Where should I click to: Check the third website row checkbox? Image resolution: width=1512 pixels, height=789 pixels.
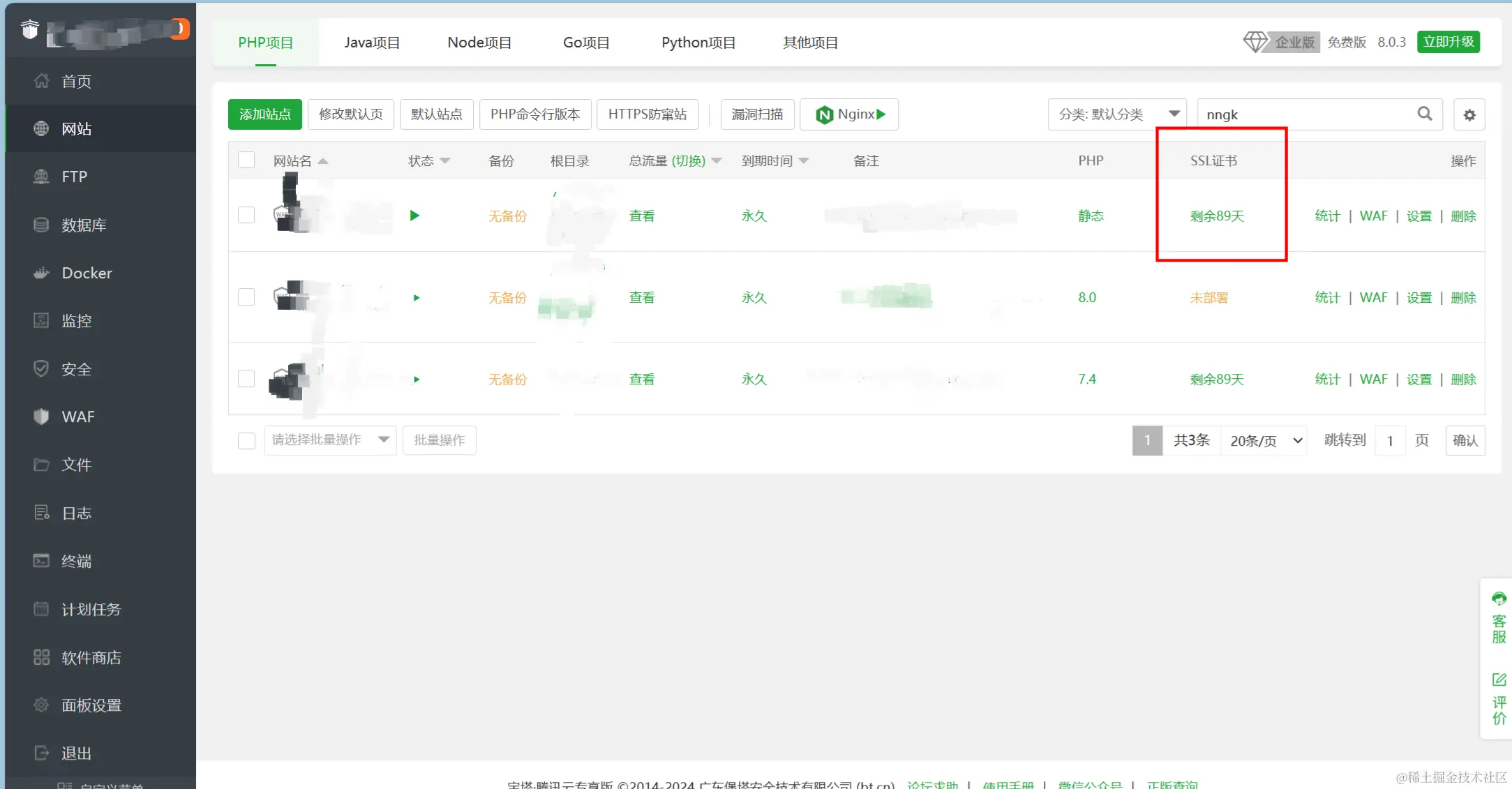[x=246, y=379]
